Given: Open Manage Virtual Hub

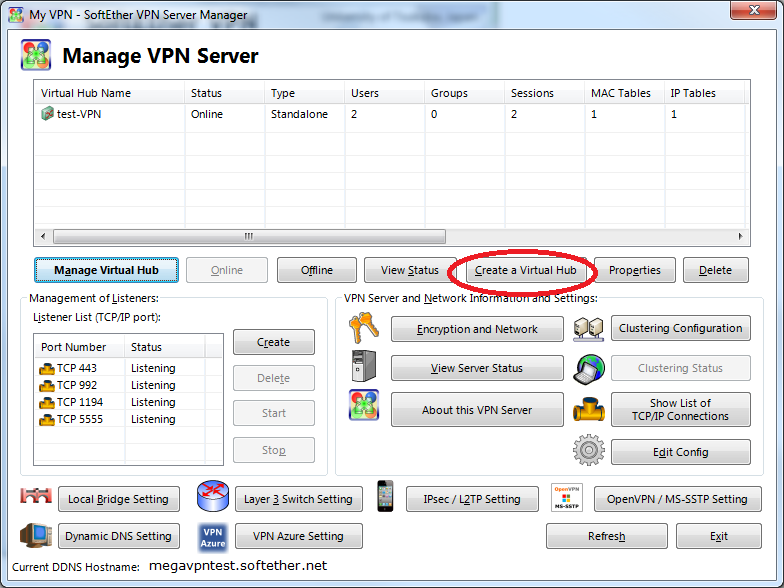Looking at the screenshot, I should point(106,270).
